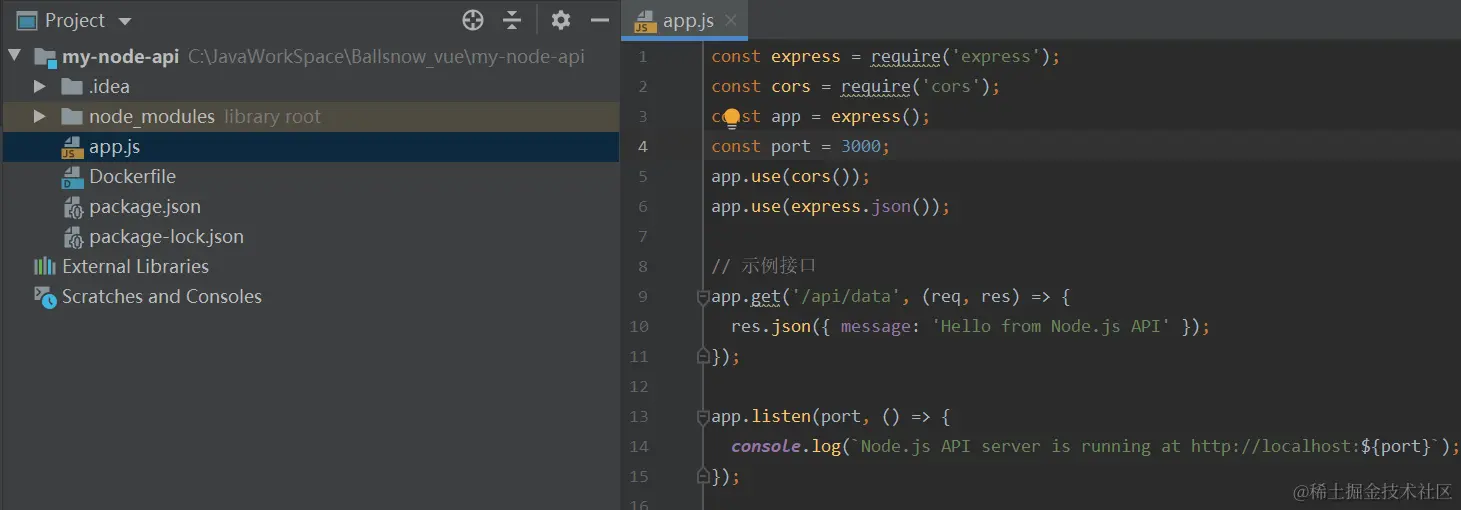Click the JS icon on app.js tab
Viewport: 1461px width, 510px height.
click(646, 21)
